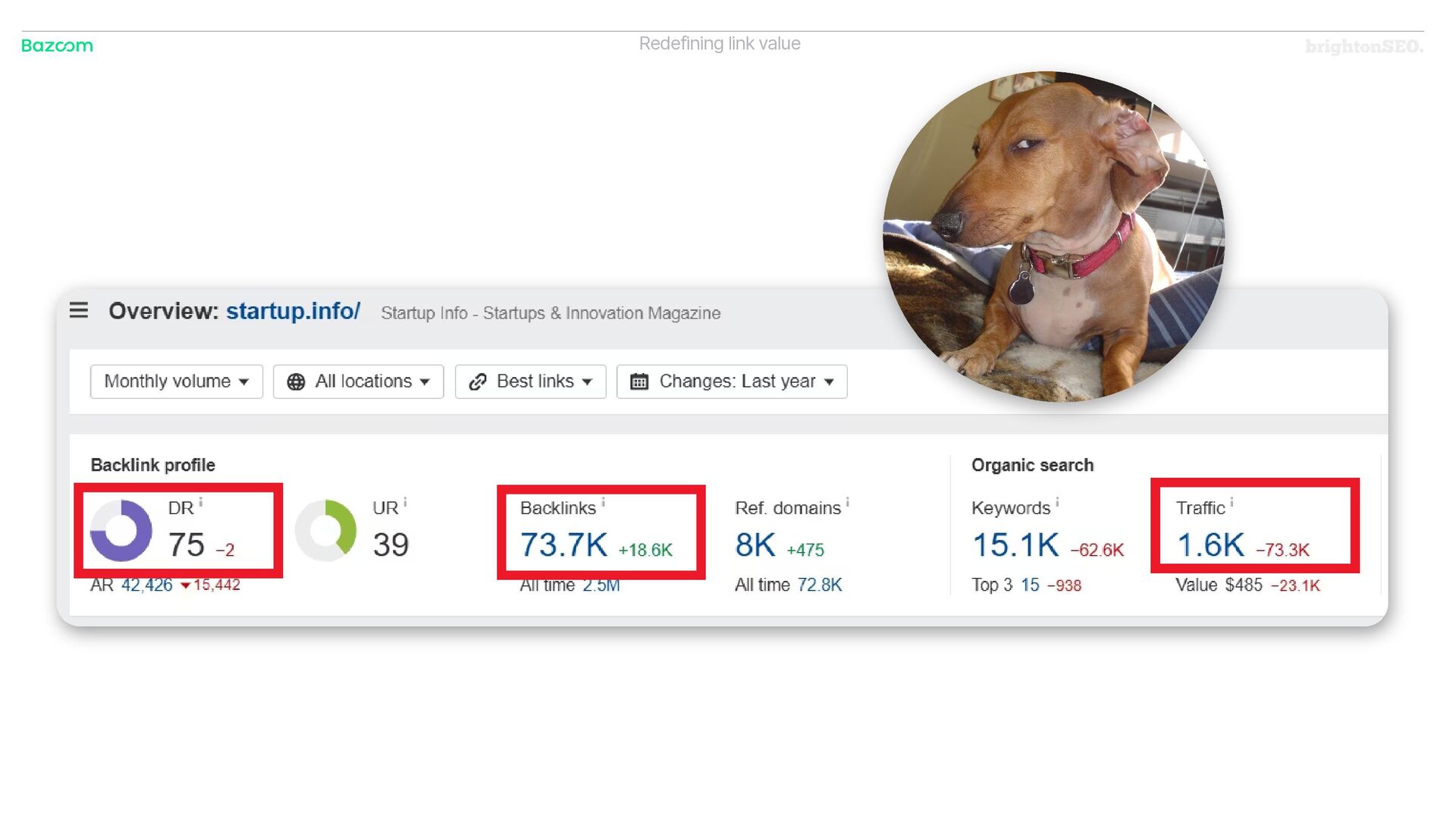Click the globe icon in All locations
Screen dimensions: 1456x819
pos(296,381)
